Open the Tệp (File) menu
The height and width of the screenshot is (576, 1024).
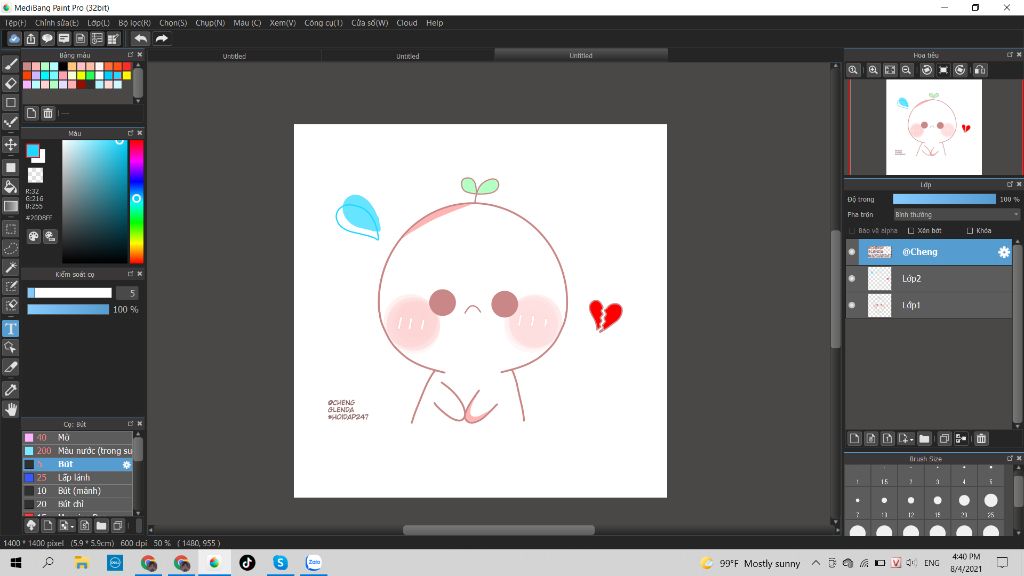[x=16, y=23]
